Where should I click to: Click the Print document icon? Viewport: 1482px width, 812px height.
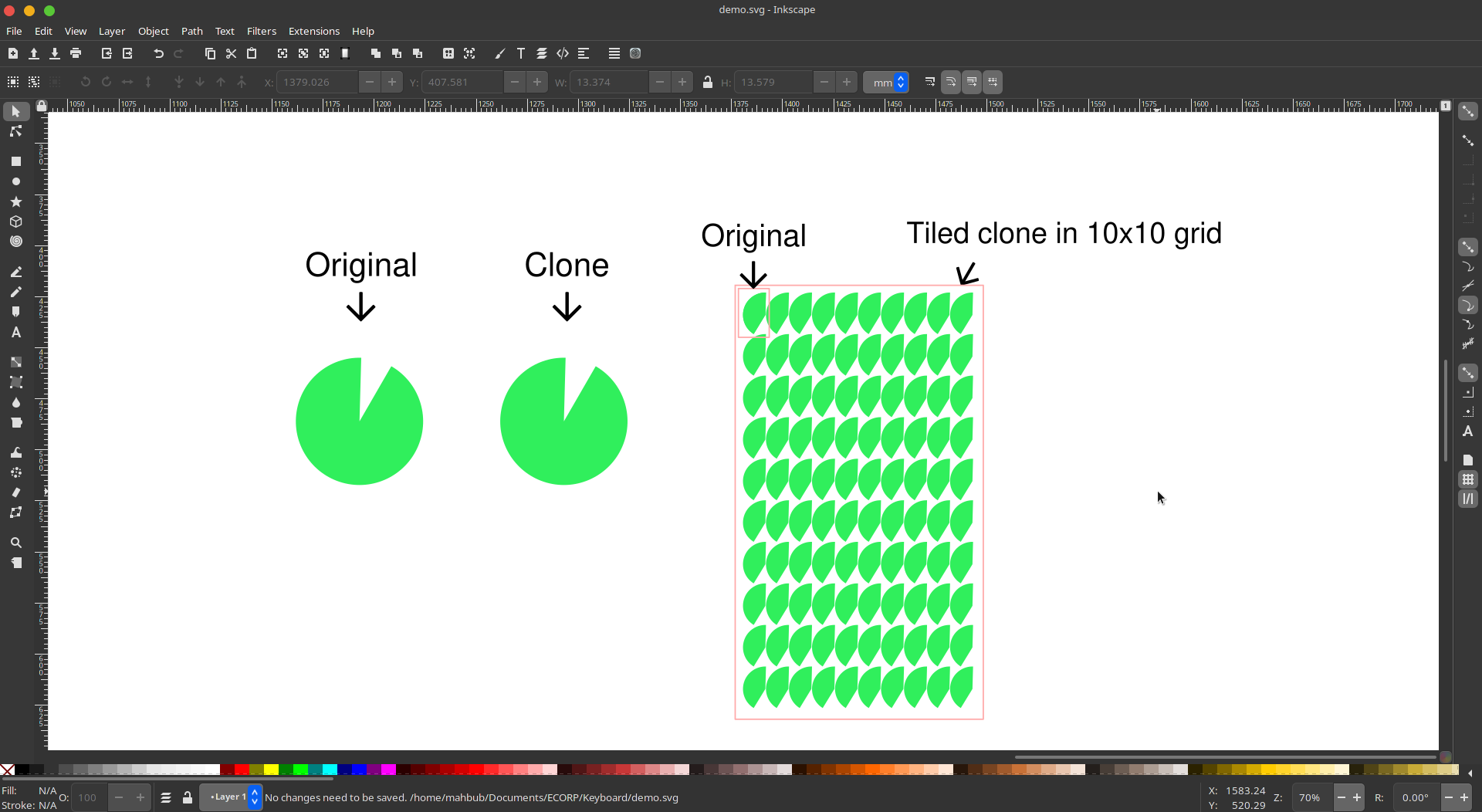tap(76, 53)
